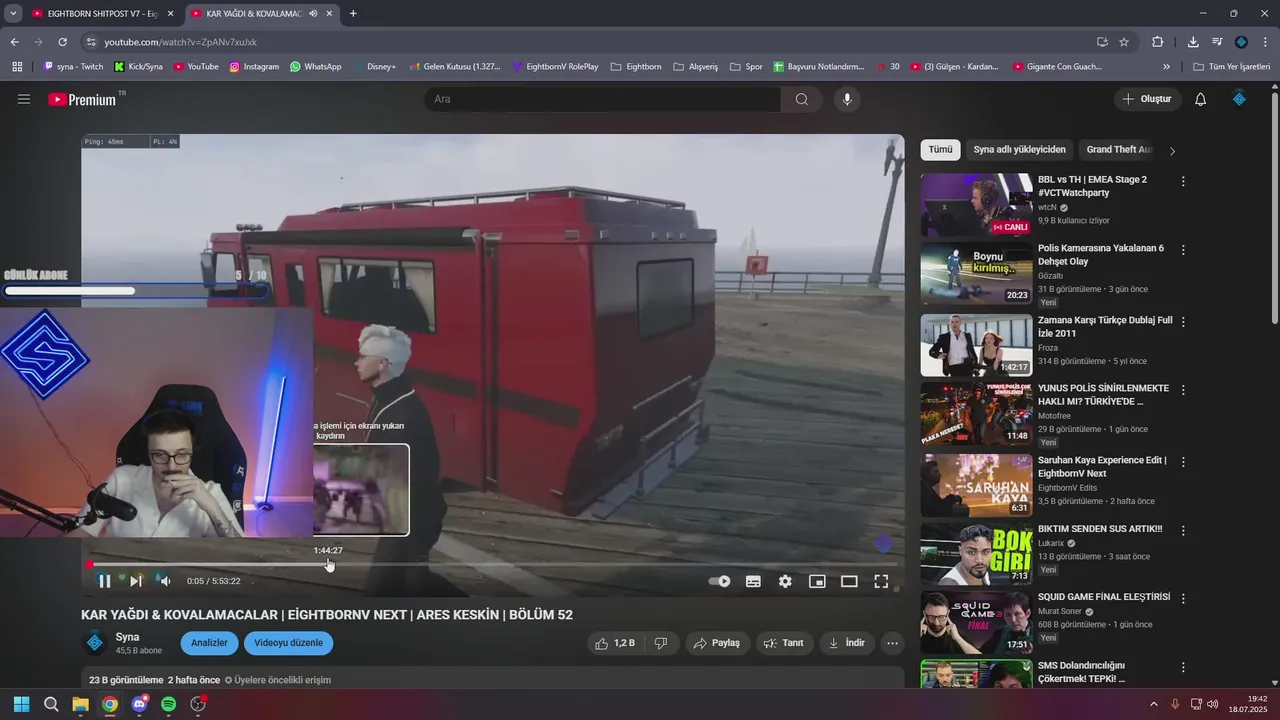This screenshot has width=1280, height=720.
Task: Select 'Syna adlı yükleyiciden' filter chip
Action: click(1019, 149)
